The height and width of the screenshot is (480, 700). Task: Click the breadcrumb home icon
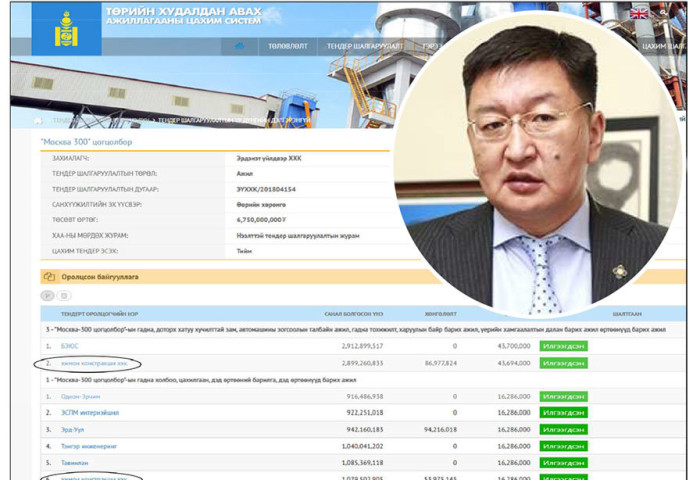coord(39,119)
